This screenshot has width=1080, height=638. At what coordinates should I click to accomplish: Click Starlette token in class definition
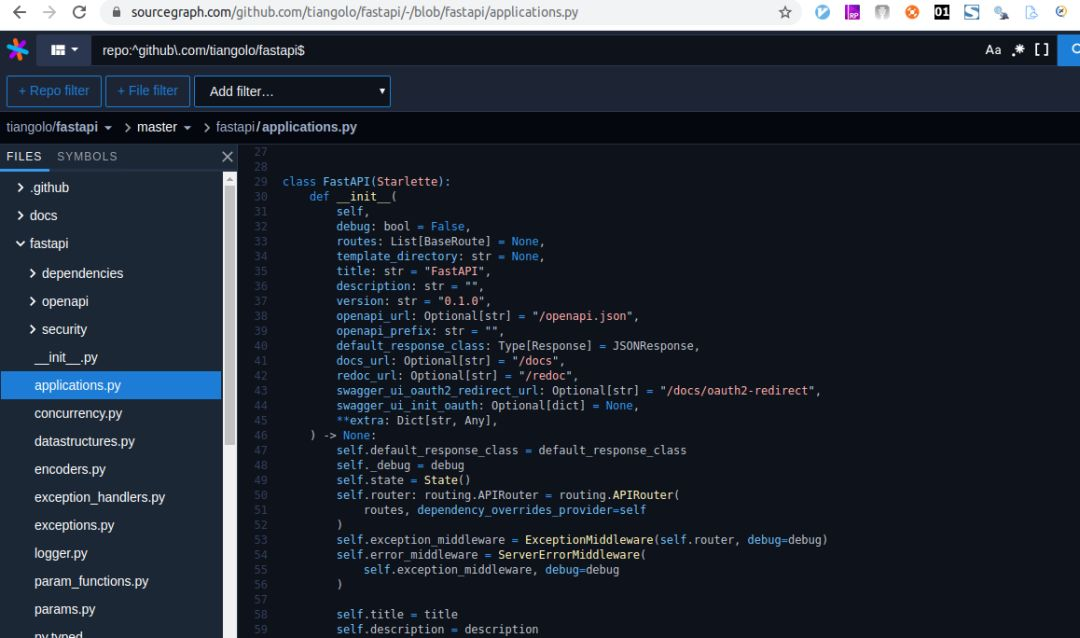click(x=407, y=182)
